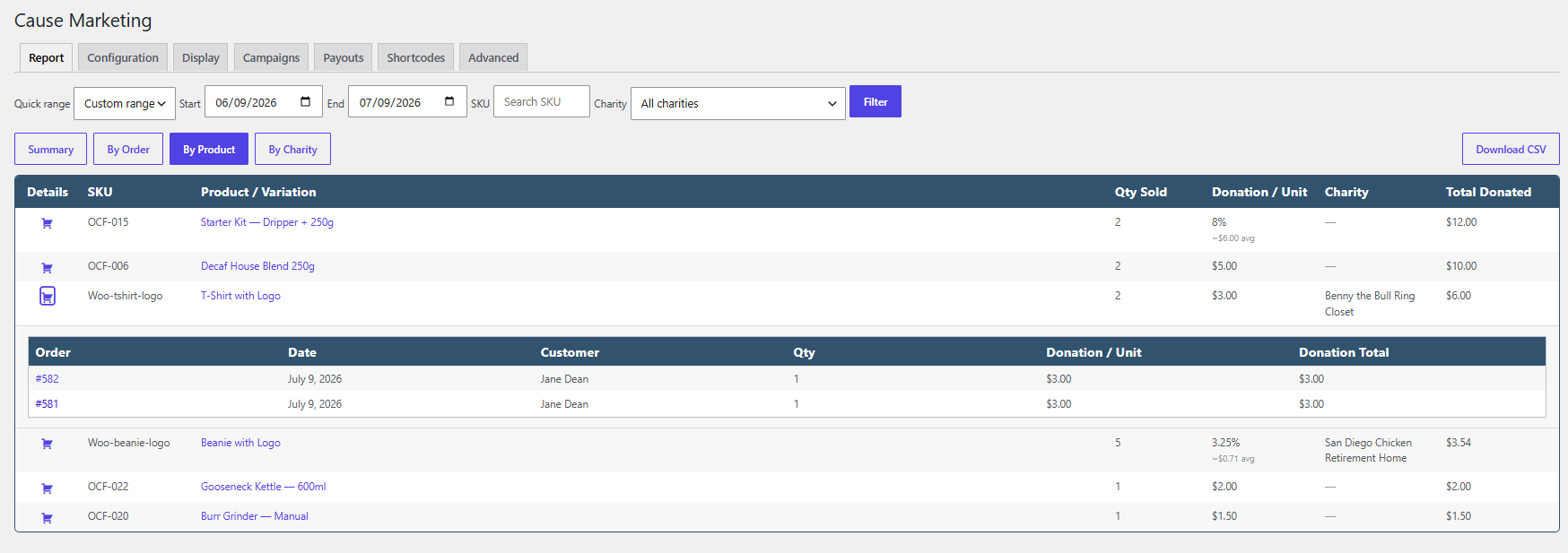Click SKU text Woo-beanie-logo

(128, 443)
